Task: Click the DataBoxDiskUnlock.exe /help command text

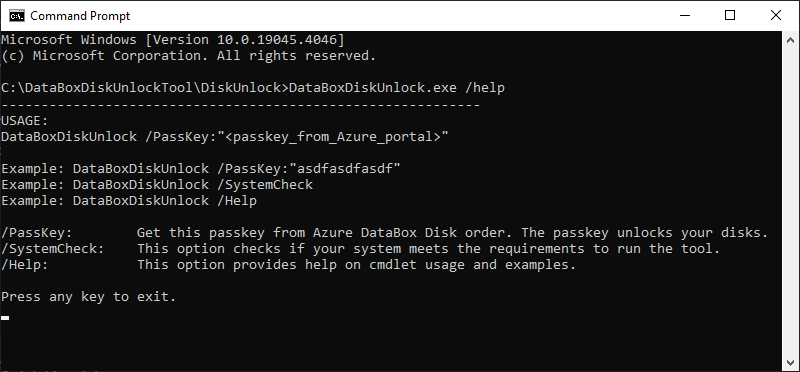Action: coord(396,88)
